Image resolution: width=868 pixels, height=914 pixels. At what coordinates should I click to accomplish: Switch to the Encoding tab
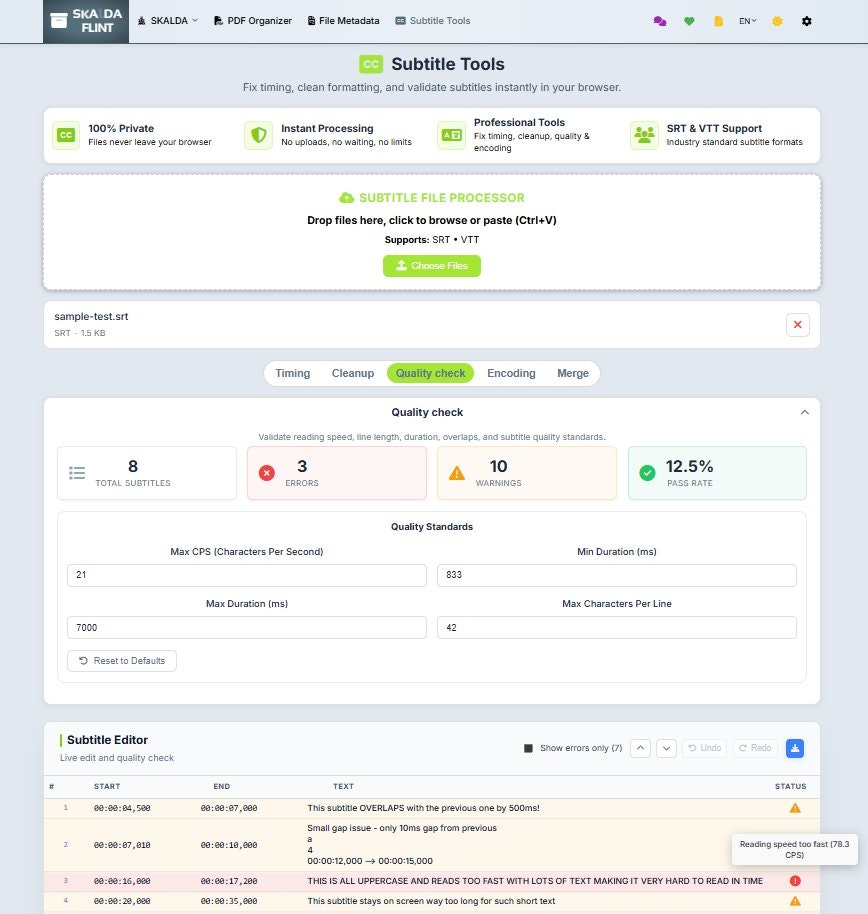pyautogui.click(x=511, y=372)
